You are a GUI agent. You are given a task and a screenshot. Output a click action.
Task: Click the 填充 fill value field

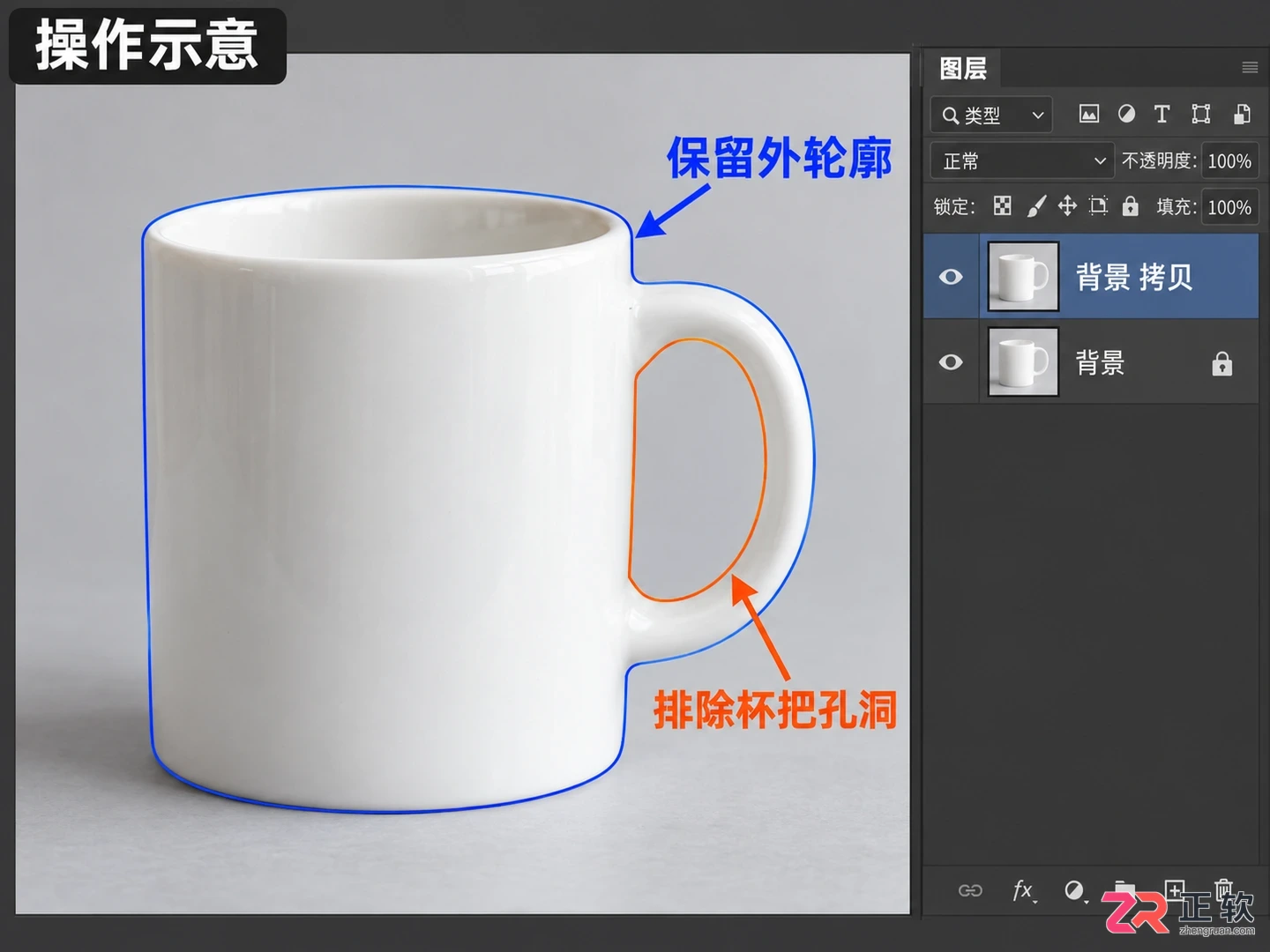(x=1229, y=207)
